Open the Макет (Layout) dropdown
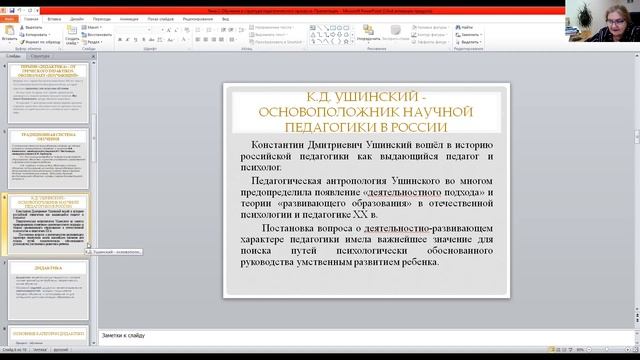The image size is (640, 360). (91, 27)
